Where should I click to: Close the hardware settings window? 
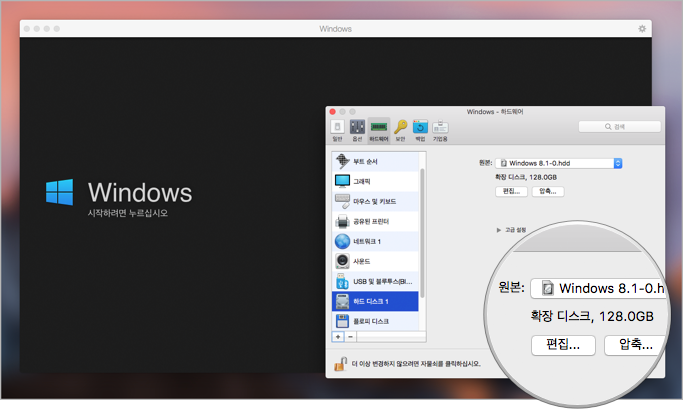[x=333, y=112]
